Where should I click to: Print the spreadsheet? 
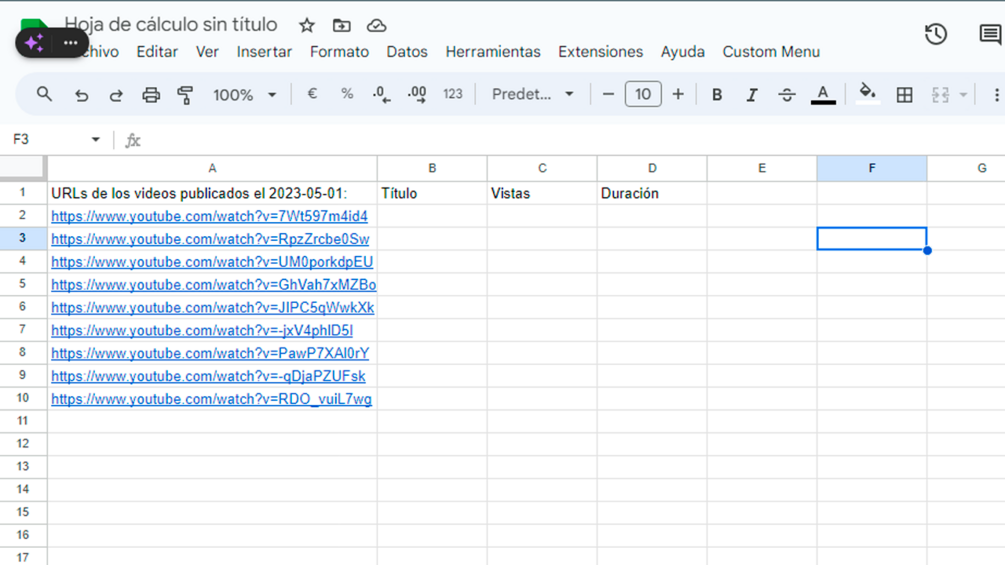tap(151, 95)
